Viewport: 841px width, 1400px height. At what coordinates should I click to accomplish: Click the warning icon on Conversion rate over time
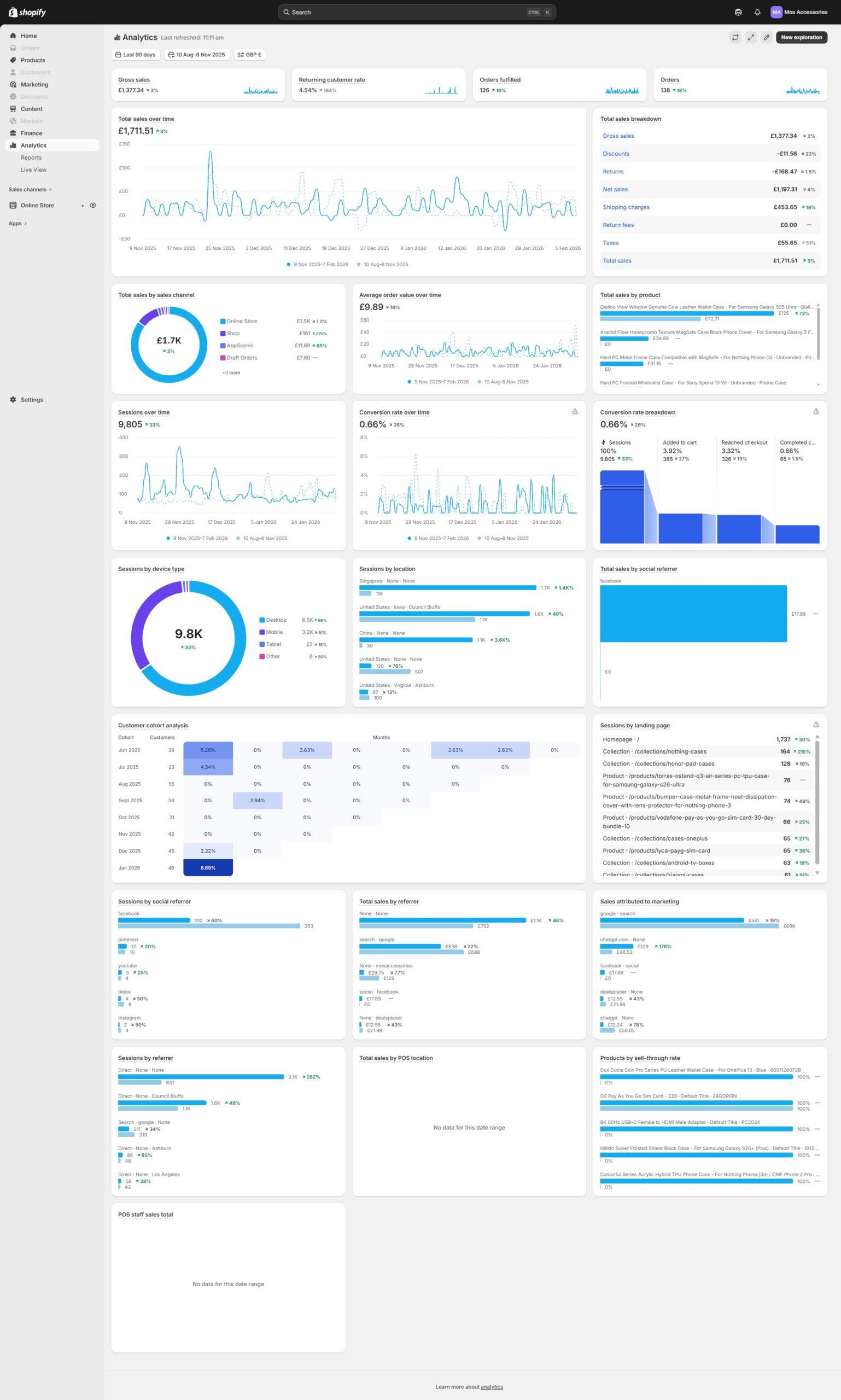coord(575,411)
